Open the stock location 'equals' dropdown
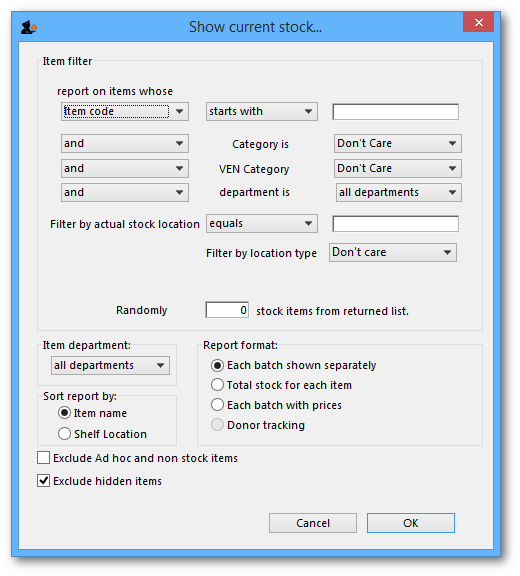 (261, 224)
